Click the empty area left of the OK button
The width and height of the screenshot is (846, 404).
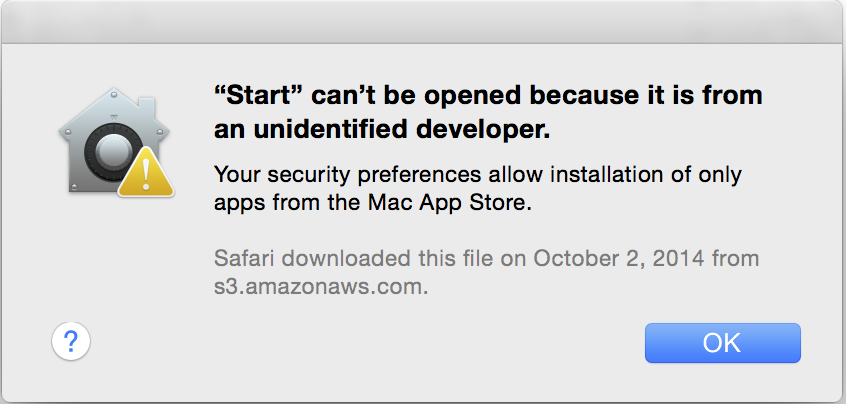point(367,343)
